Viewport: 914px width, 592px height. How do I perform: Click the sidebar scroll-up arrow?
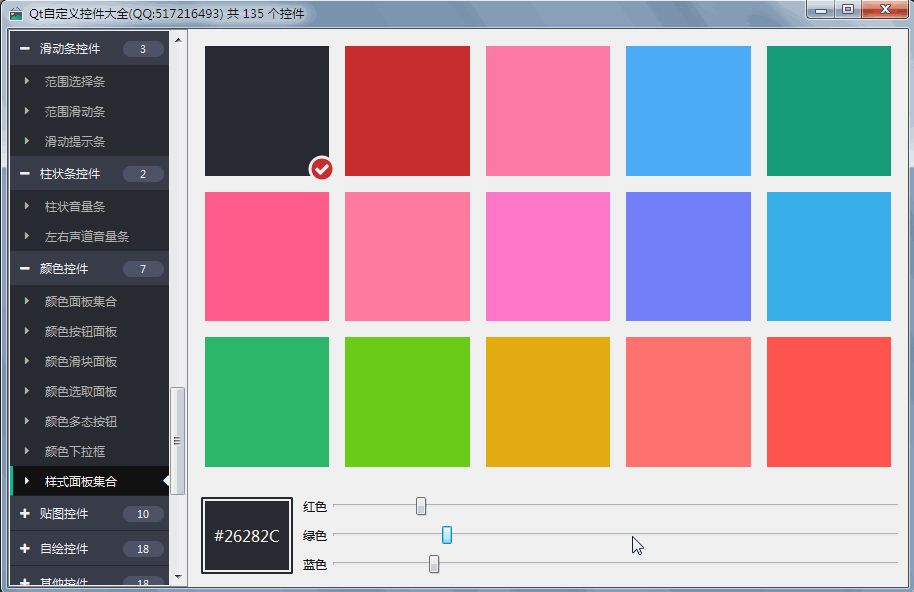point(178,41)
